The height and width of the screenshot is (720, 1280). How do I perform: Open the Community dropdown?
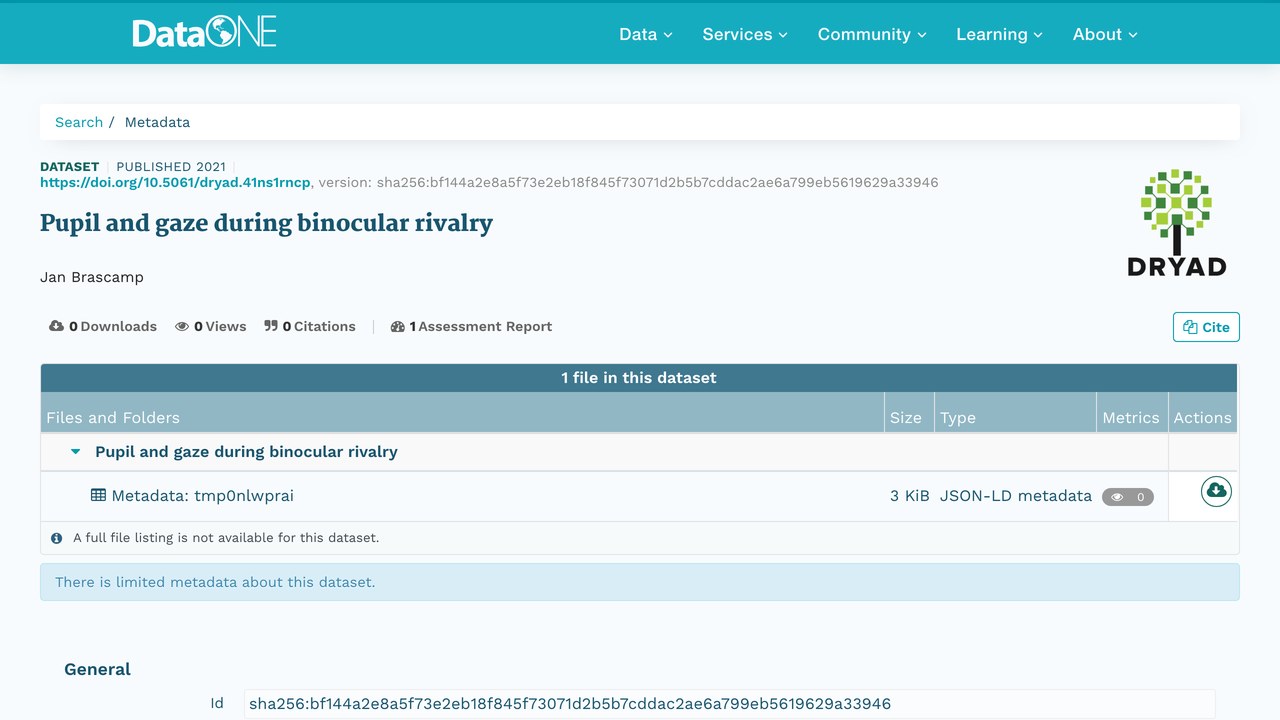tap(872, 34)
